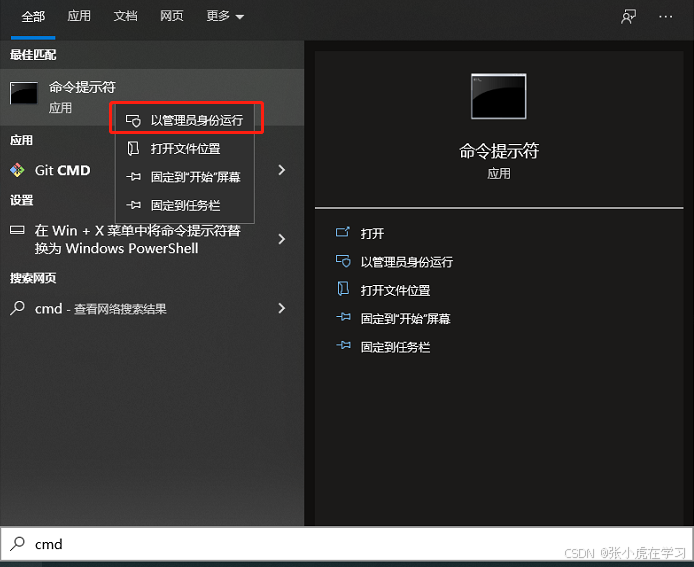This screenshot has width=694, height=567.
Task: Click the 命令提示符 icon in best match
Action: click(x=23, y=93)
